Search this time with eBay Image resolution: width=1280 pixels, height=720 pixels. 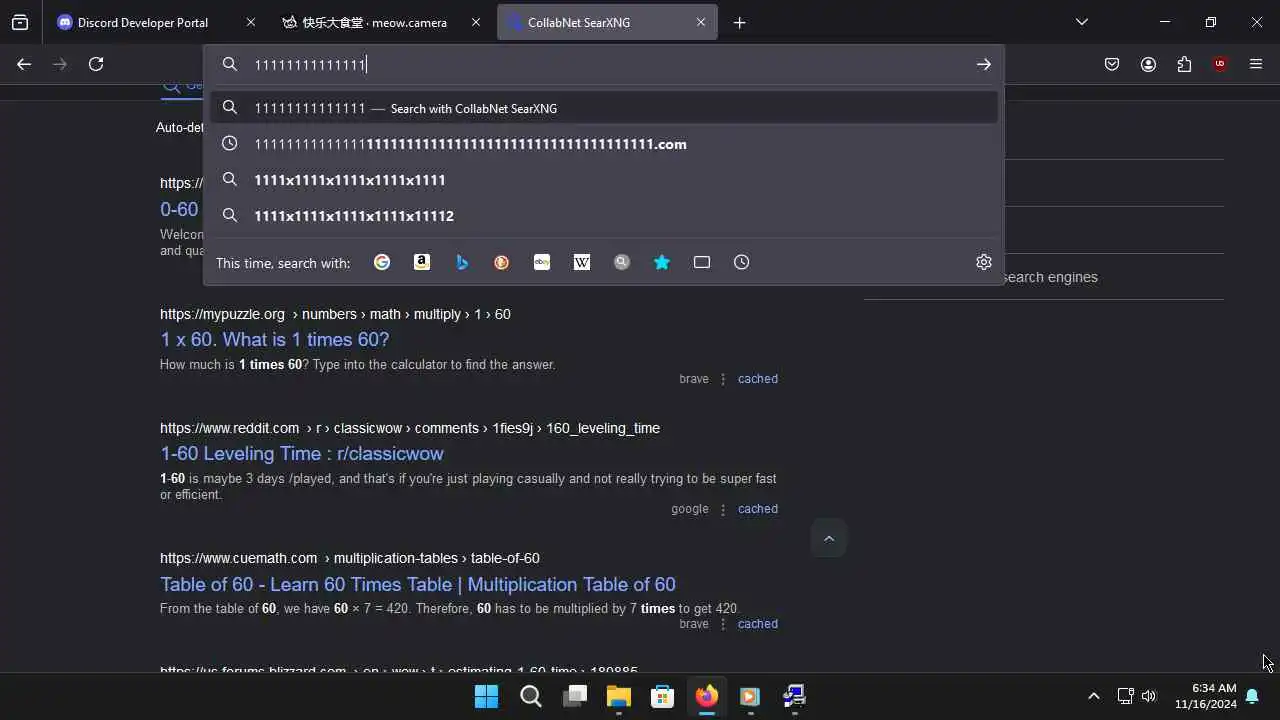point(542,262)
